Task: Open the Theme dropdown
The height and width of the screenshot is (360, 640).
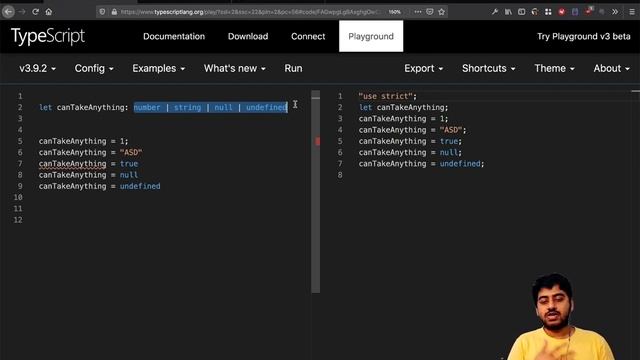Action: 554,68
